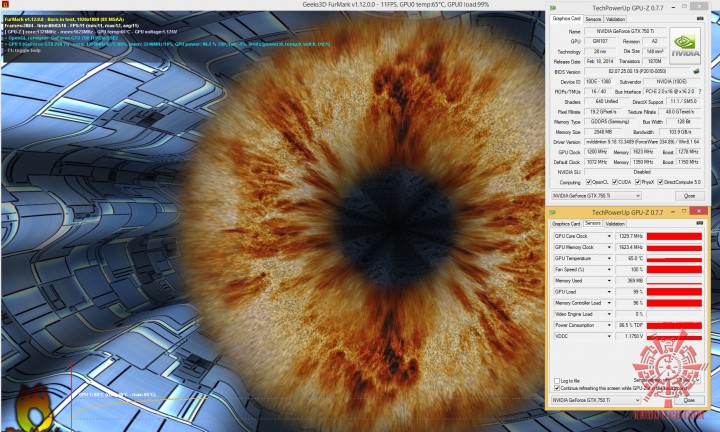Click GPU Core Clock red graph bar

point(674,236)
